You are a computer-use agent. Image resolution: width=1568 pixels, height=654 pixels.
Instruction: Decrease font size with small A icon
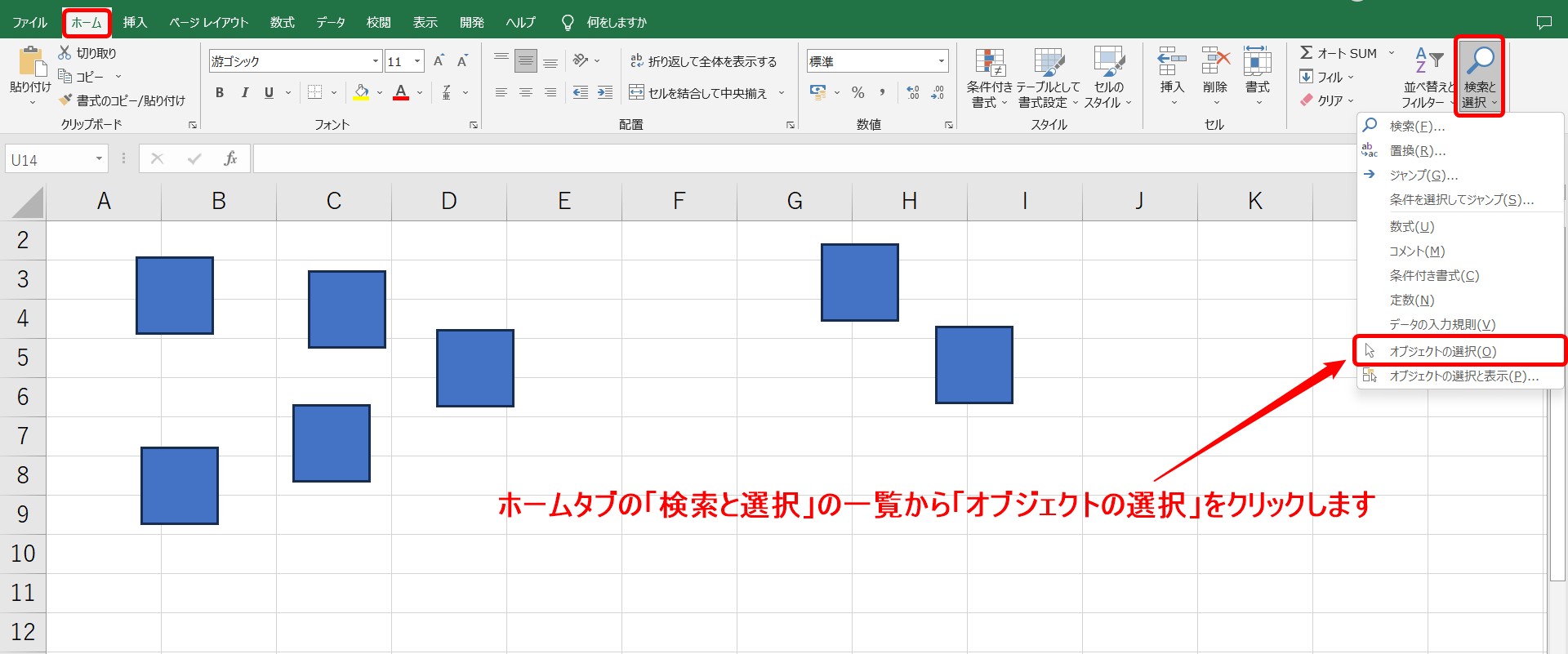pos(462,61)
